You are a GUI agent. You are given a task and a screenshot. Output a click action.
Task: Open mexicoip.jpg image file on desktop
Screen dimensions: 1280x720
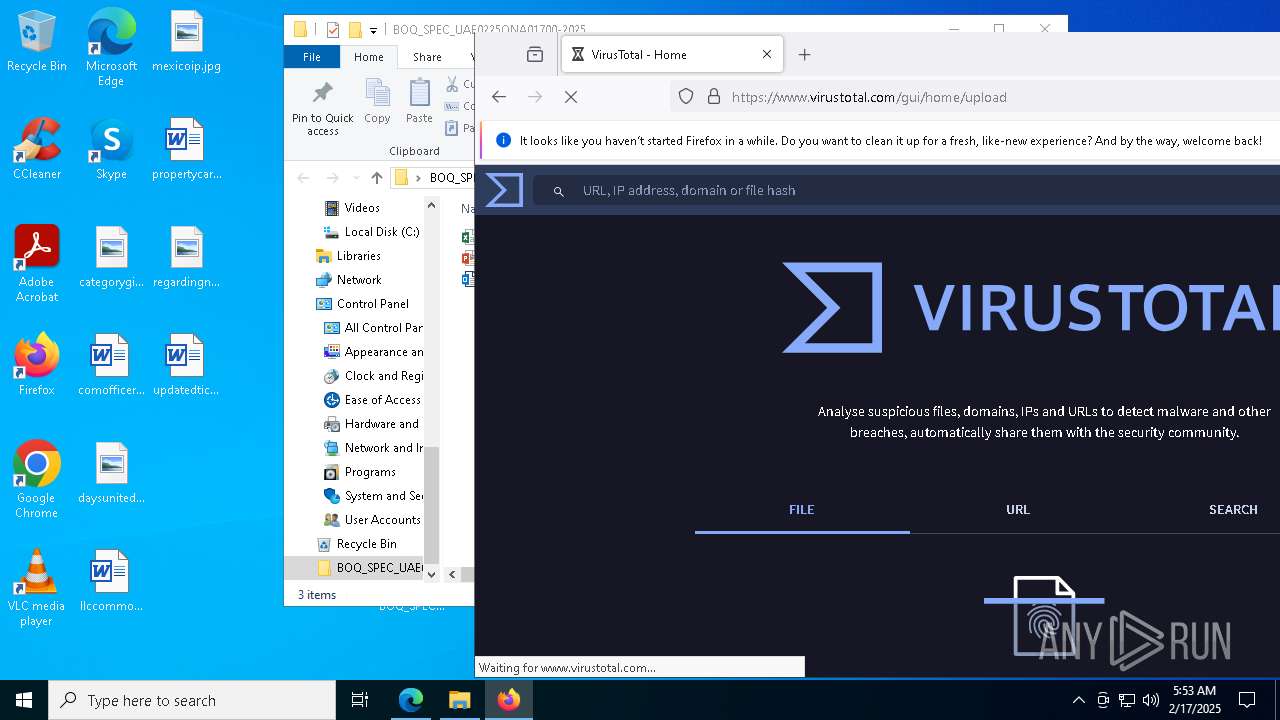186,42
